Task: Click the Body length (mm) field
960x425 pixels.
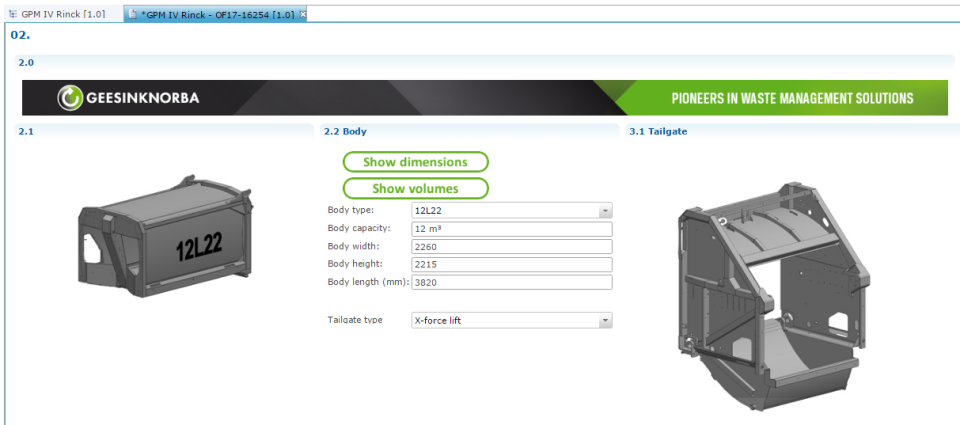Action: pyautogui.click(x=512, y=282)
